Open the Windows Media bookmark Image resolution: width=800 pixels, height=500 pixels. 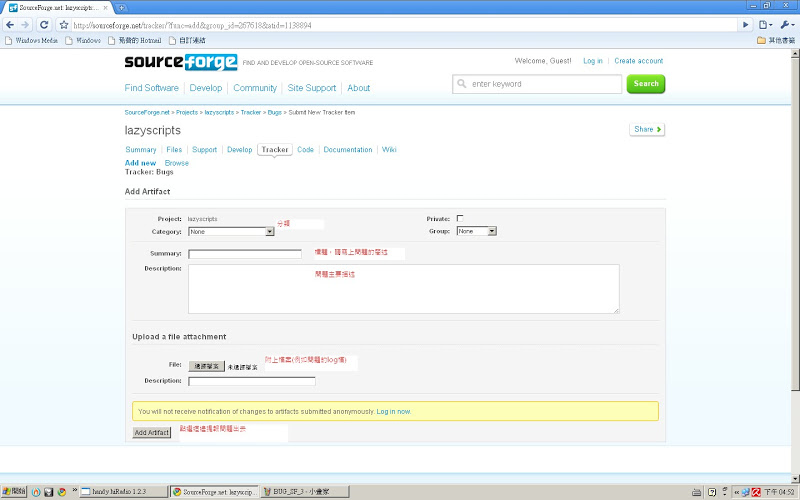[32, 40]
